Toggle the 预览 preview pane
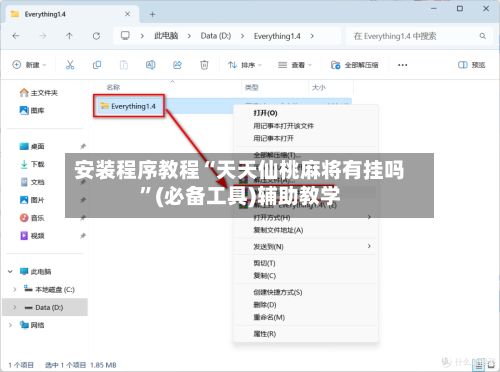 tap(472, 65)
